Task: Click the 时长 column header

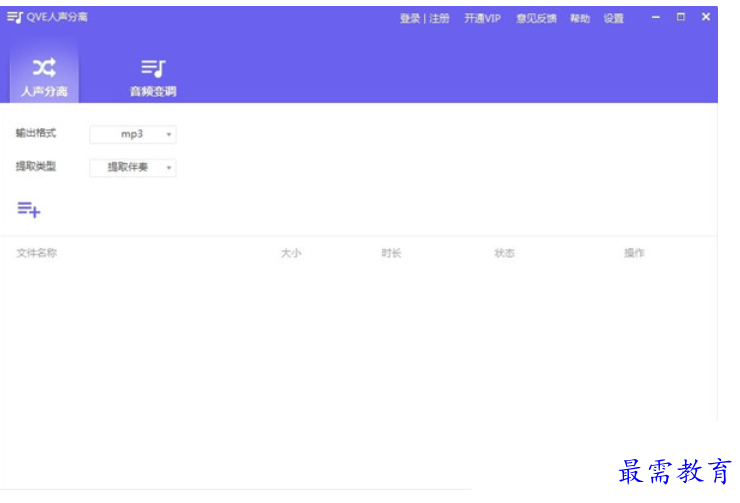Action: [x=391, y=253]
